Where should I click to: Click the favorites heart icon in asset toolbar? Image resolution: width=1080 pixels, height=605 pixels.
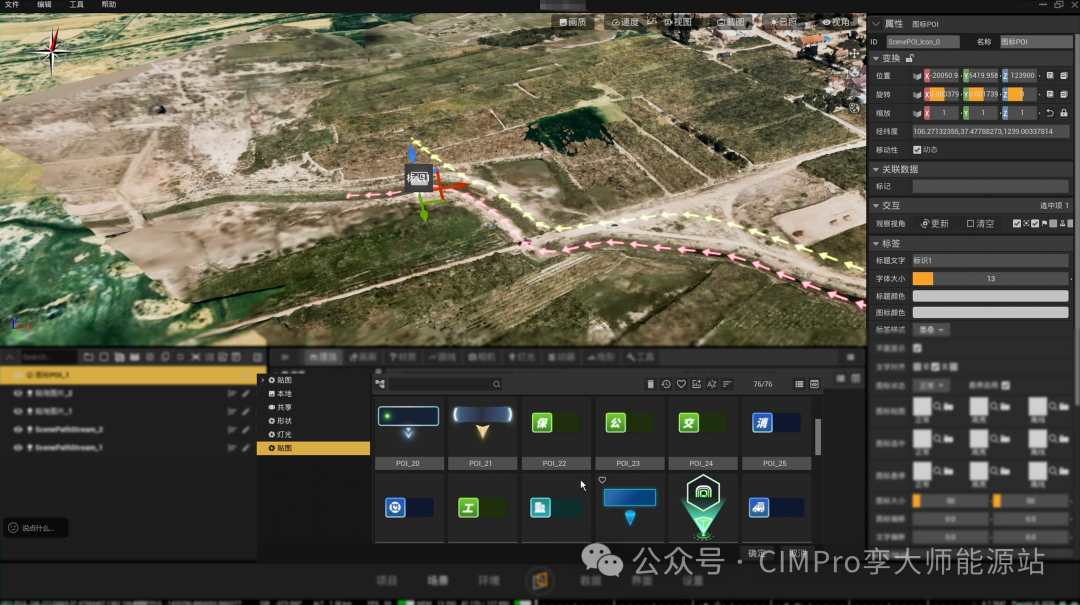click(681, 384)
